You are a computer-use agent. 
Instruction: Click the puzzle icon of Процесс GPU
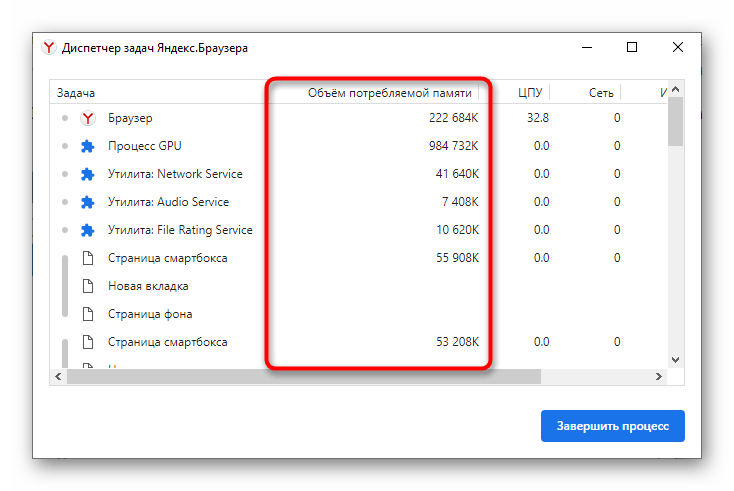coord(88,147)
